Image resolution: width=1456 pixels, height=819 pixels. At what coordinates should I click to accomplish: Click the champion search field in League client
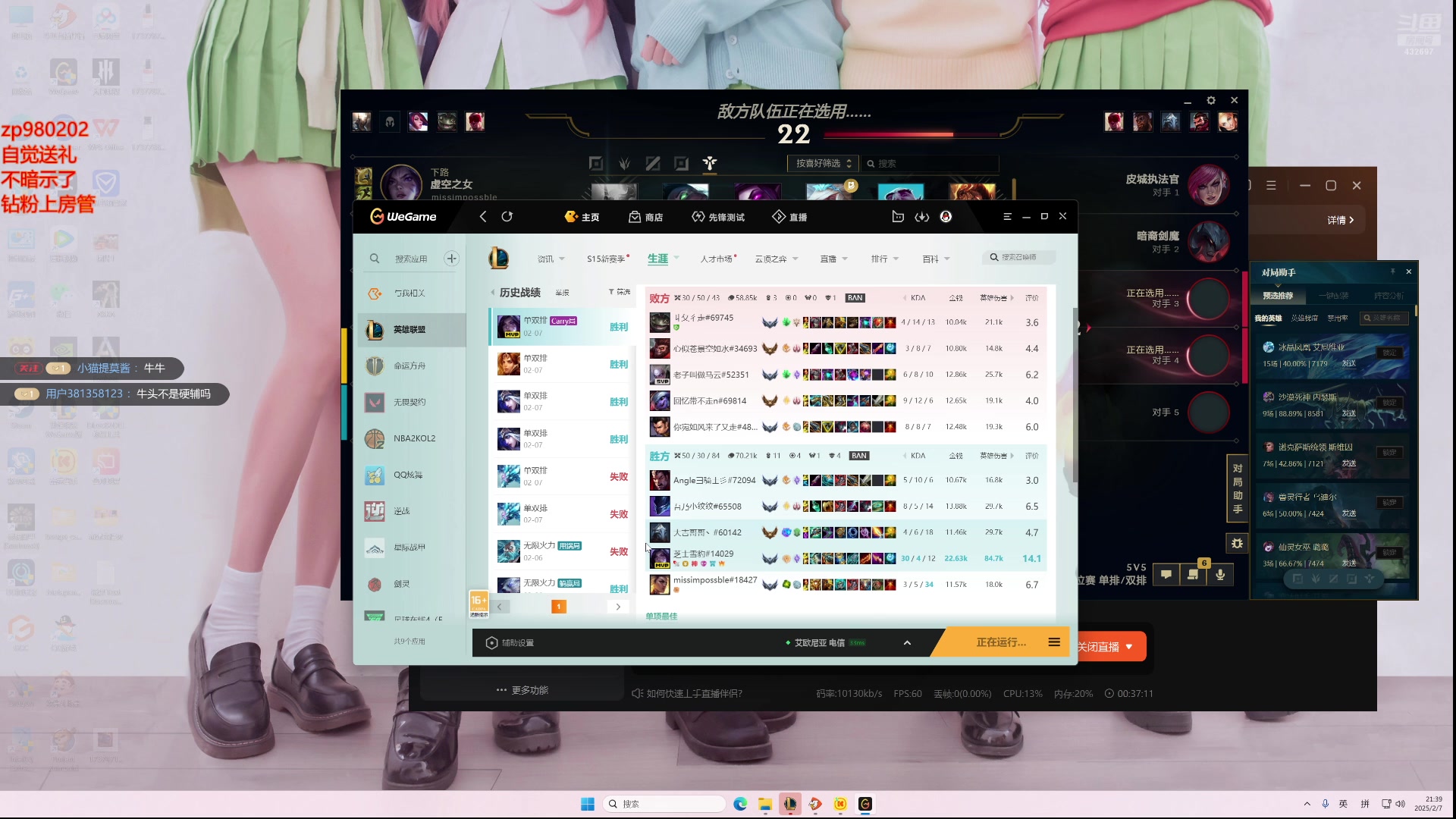click(930, 164)
